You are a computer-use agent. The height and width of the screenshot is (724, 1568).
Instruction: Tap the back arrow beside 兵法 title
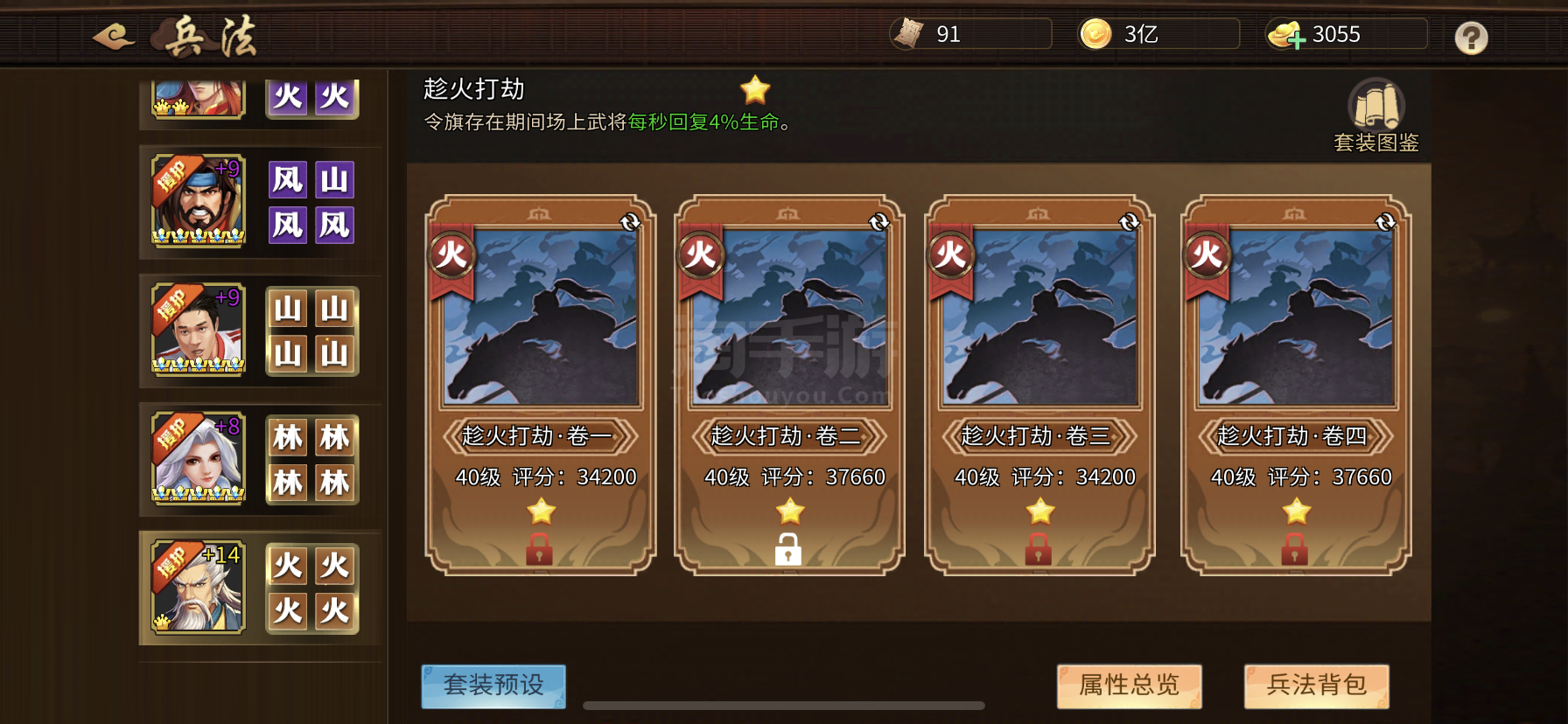tap(114, 36)
